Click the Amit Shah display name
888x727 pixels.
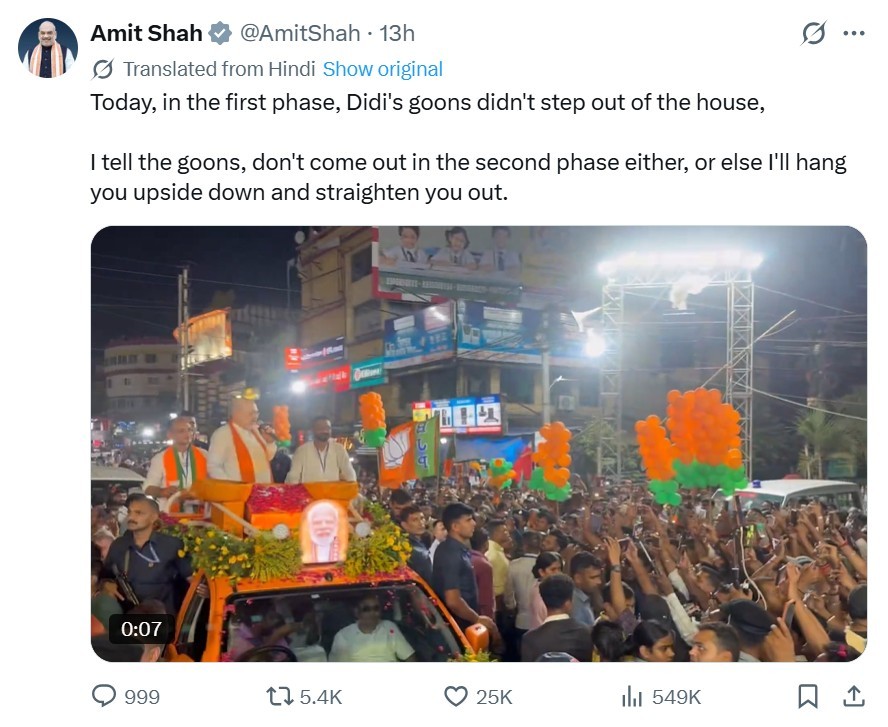pyautogui.click(x=146, y=33)
